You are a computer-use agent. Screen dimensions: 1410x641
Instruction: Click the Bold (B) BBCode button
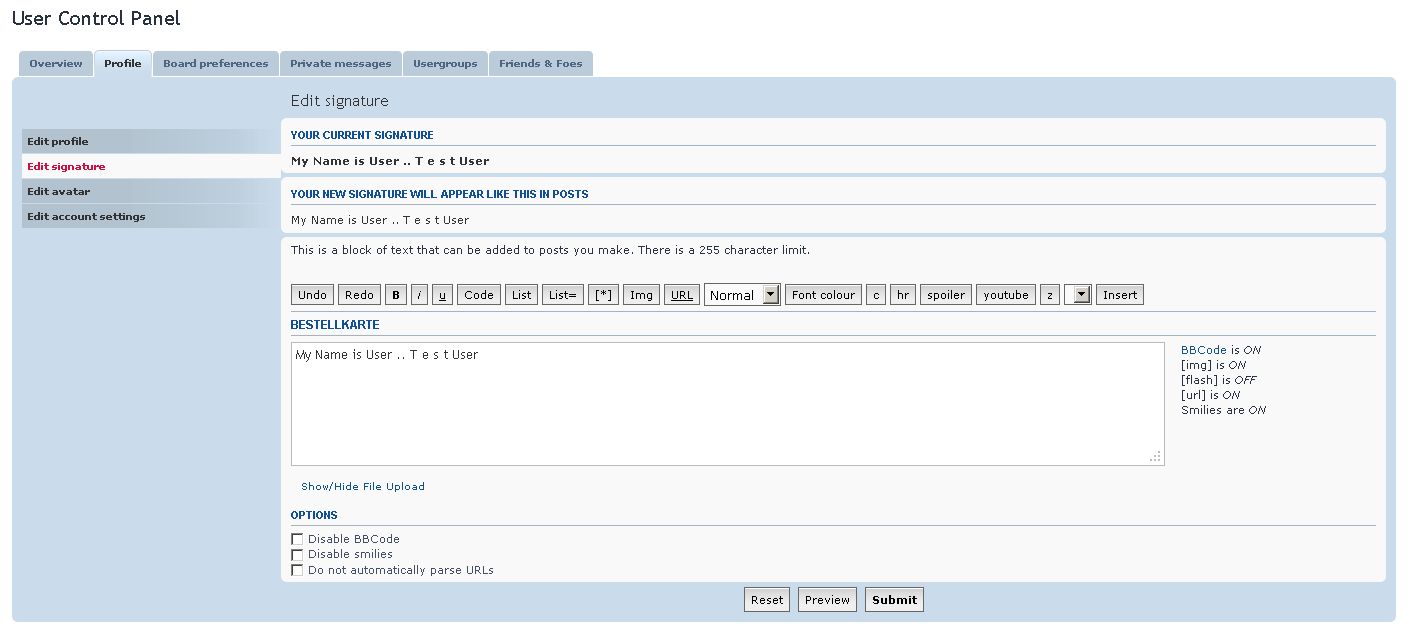click(396, 295)
